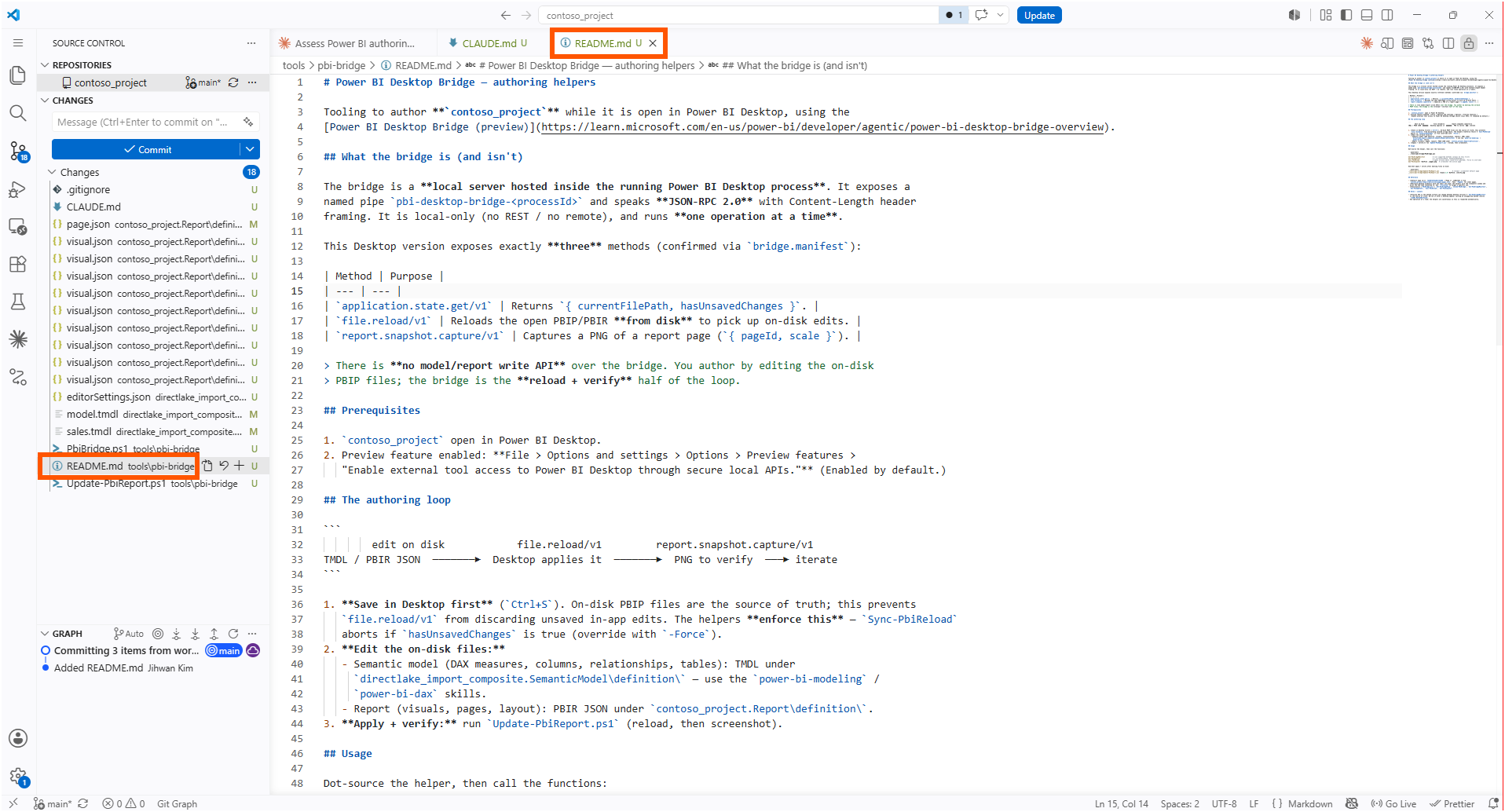Collapse the CHANGES section header
This screenshot has height=812, width=1505.
pos(44,101)
